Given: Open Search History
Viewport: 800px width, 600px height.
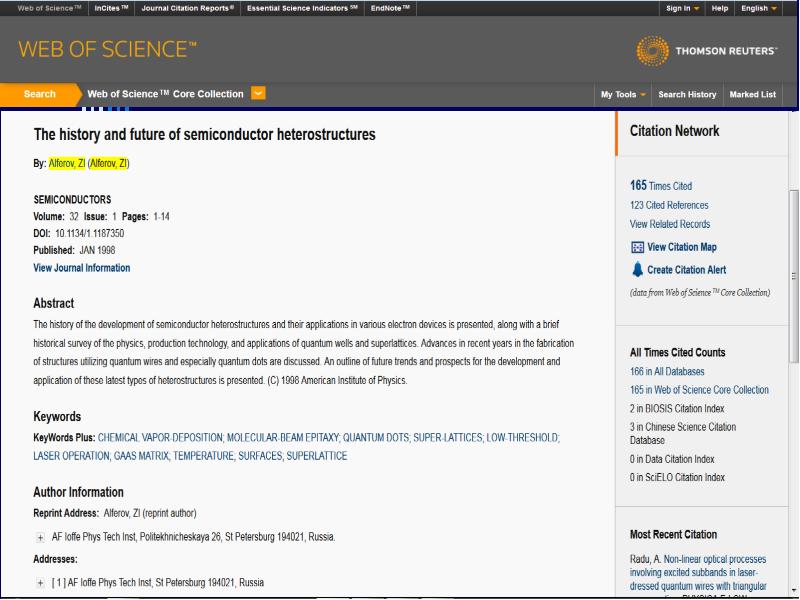Looking at the screenshot, I should 687,94.
